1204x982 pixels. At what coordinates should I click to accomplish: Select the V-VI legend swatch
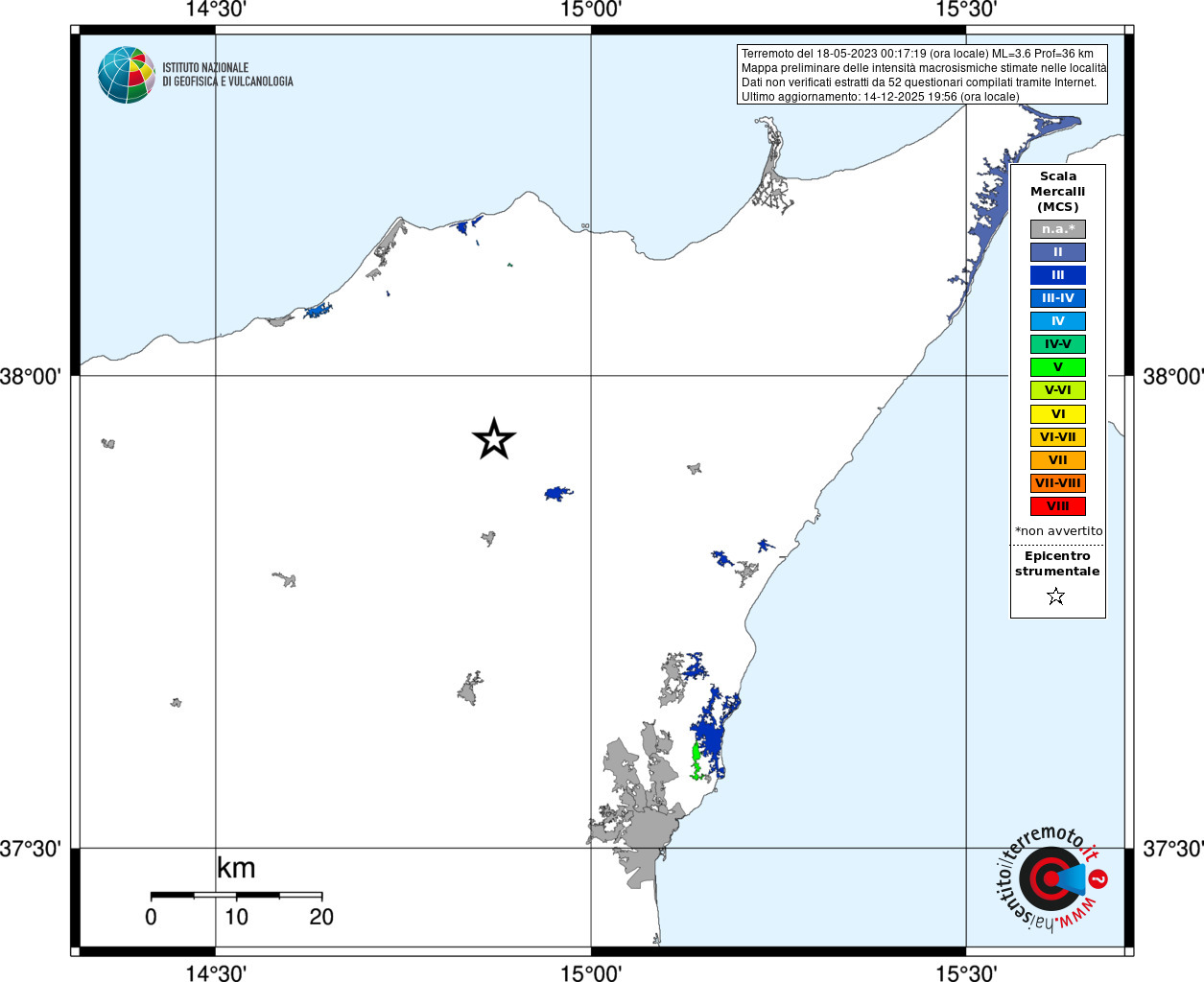[1058, 390]
